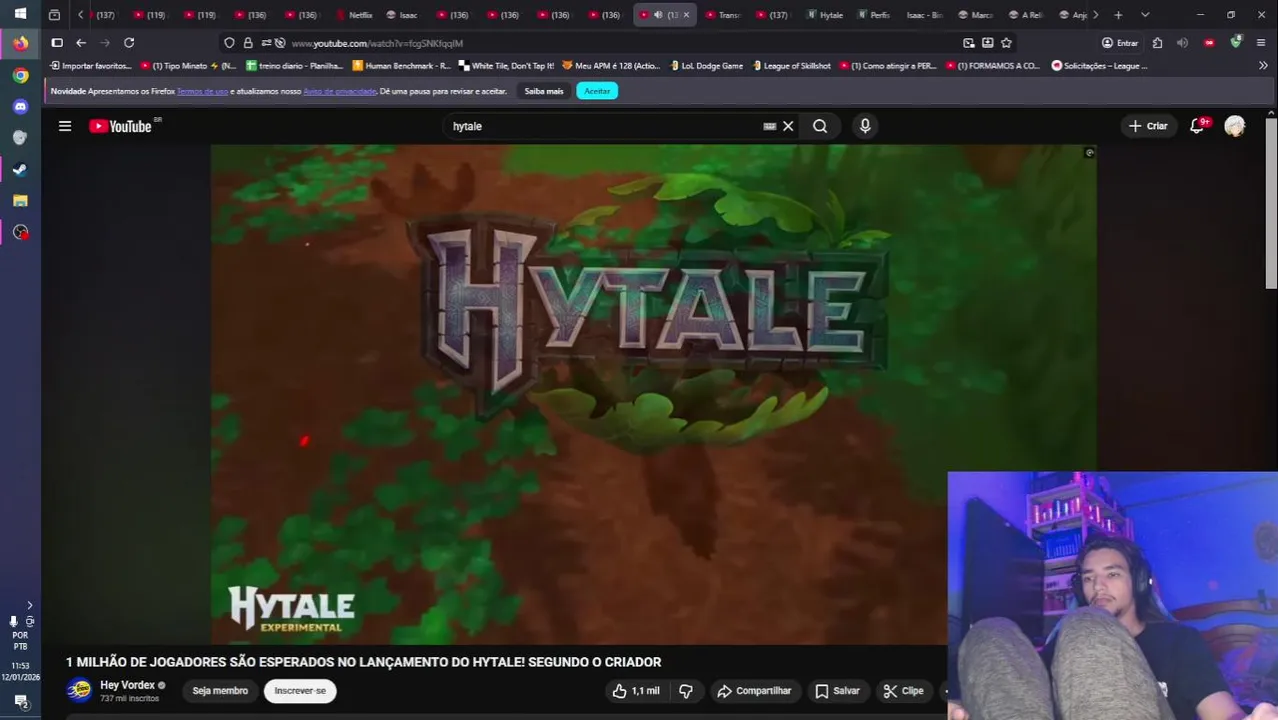This screenshot has width=1278, height=720.
Task: Open the Windows Start menu
Action: 20,14
